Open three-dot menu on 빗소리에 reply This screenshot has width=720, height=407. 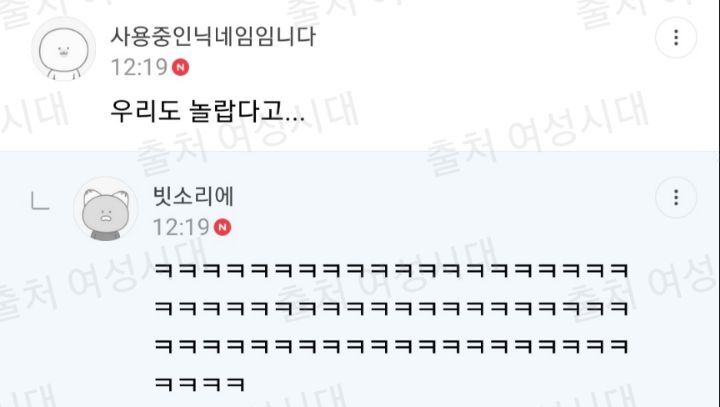pos(676,198)
